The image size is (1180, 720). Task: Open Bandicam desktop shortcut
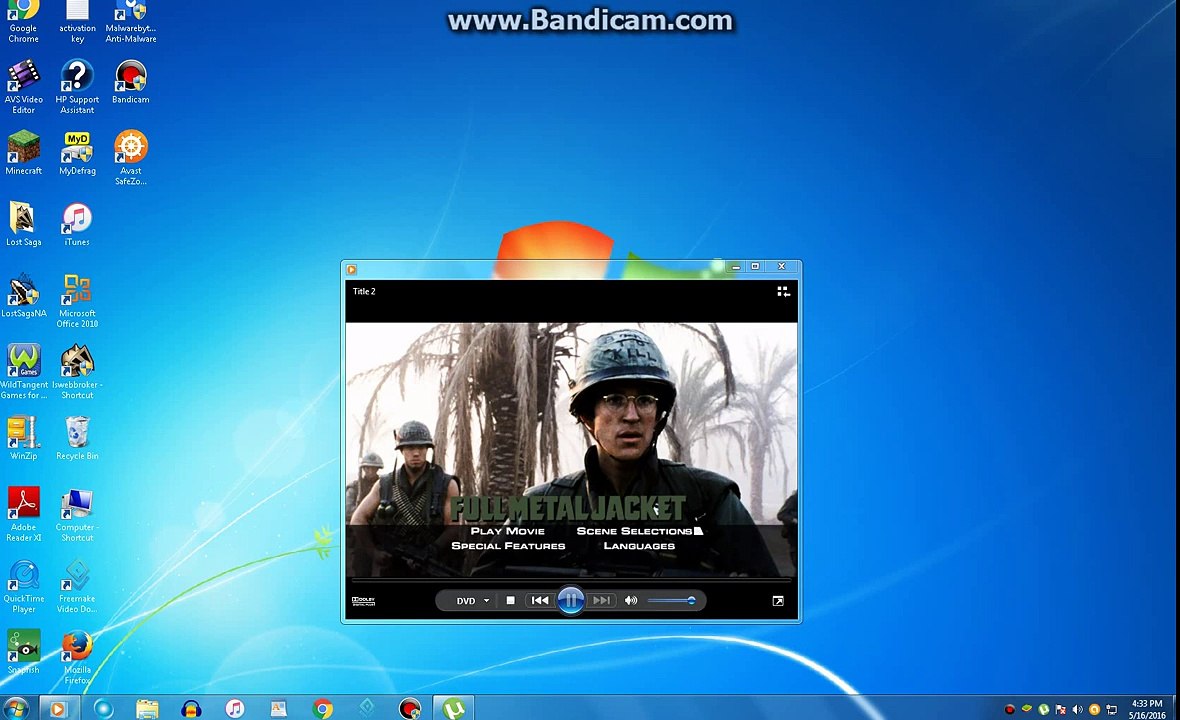point(131,82)
